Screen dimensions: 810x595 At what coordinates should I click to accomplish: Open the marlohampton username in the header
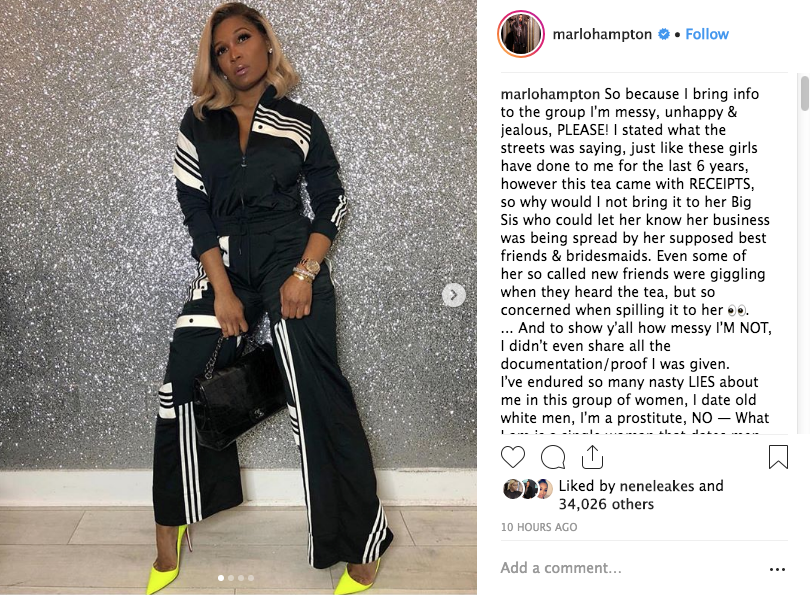(x=602, y=34)
